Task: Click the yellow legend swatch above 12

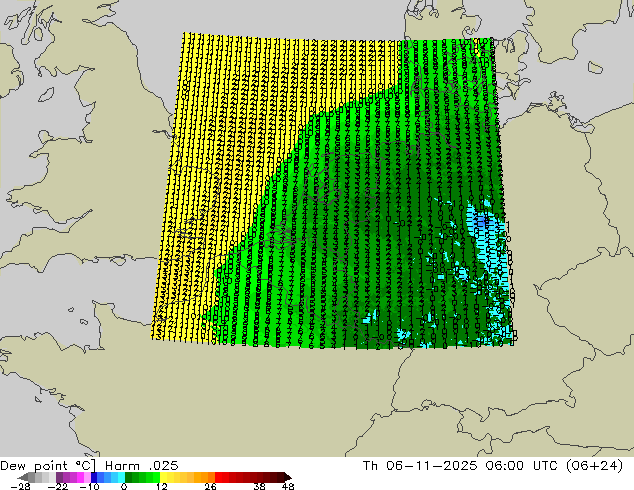Action: click(x=163, y=477)
